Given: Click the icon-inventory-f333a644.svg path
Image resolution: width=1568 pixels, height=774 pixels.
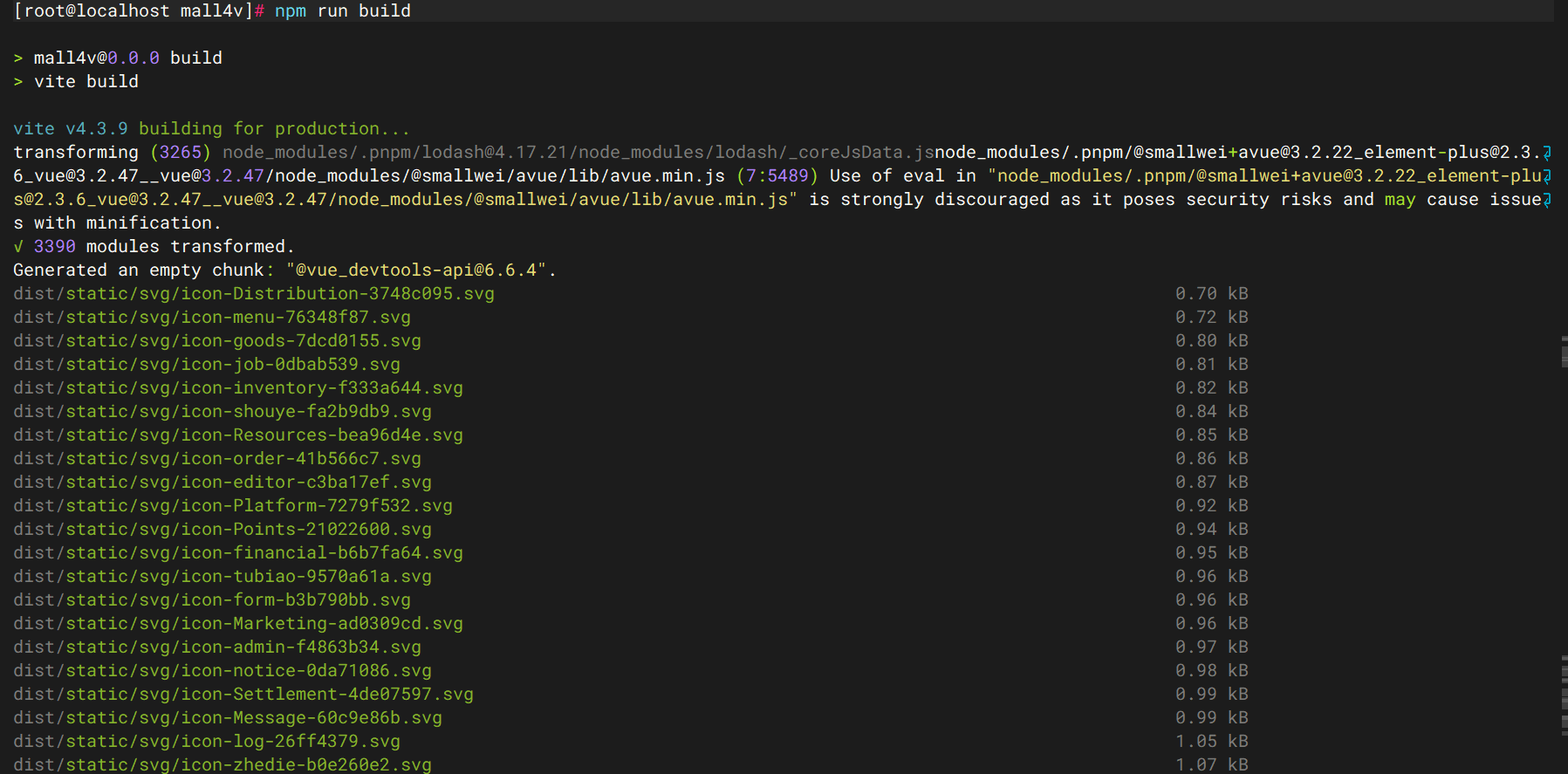Looking at the screenshot, I should coord(238,388).
